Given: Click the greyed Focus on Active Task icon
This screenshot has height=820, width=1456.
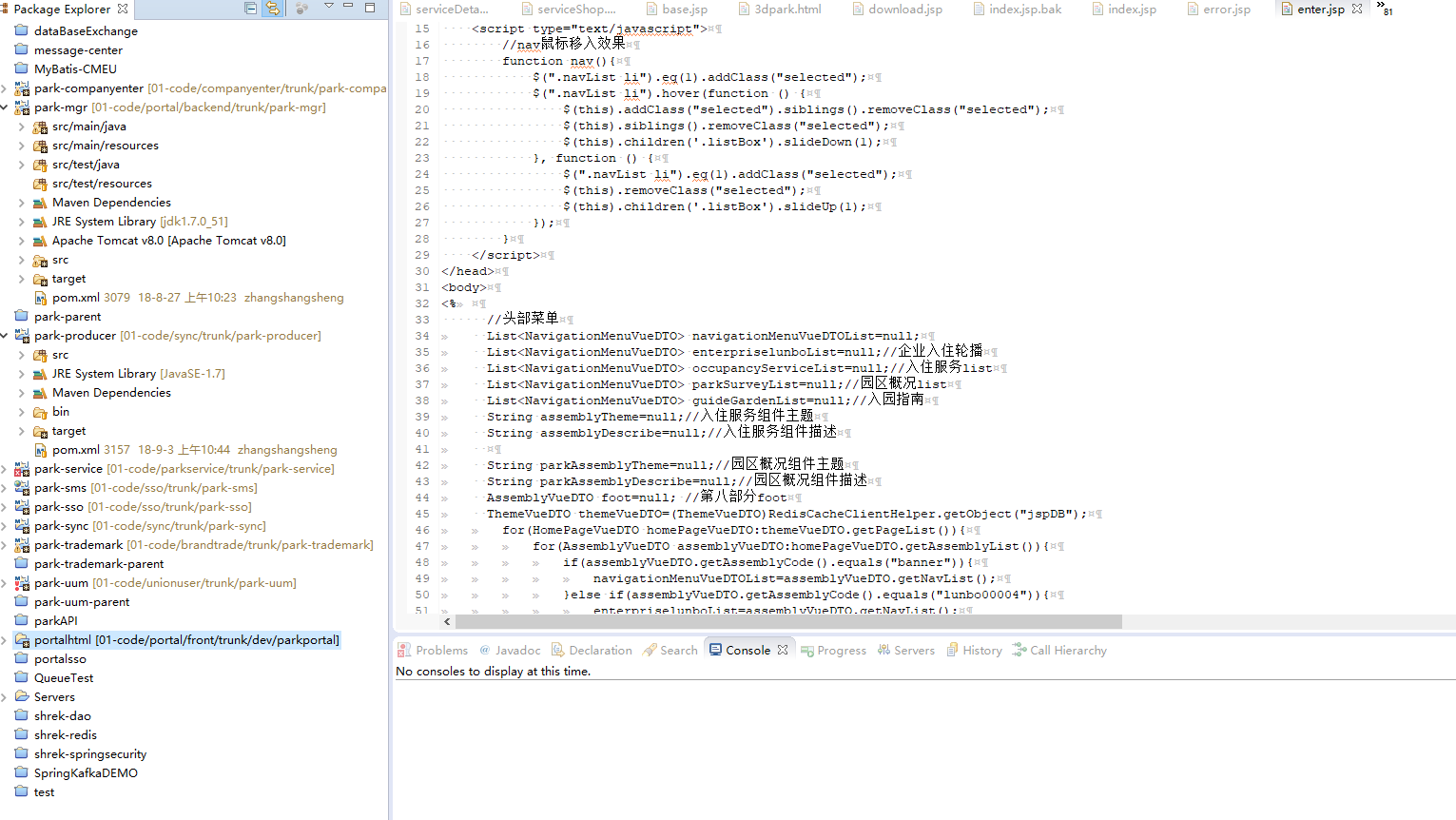Looking at the screenshot, I should (x=301, y=9).
